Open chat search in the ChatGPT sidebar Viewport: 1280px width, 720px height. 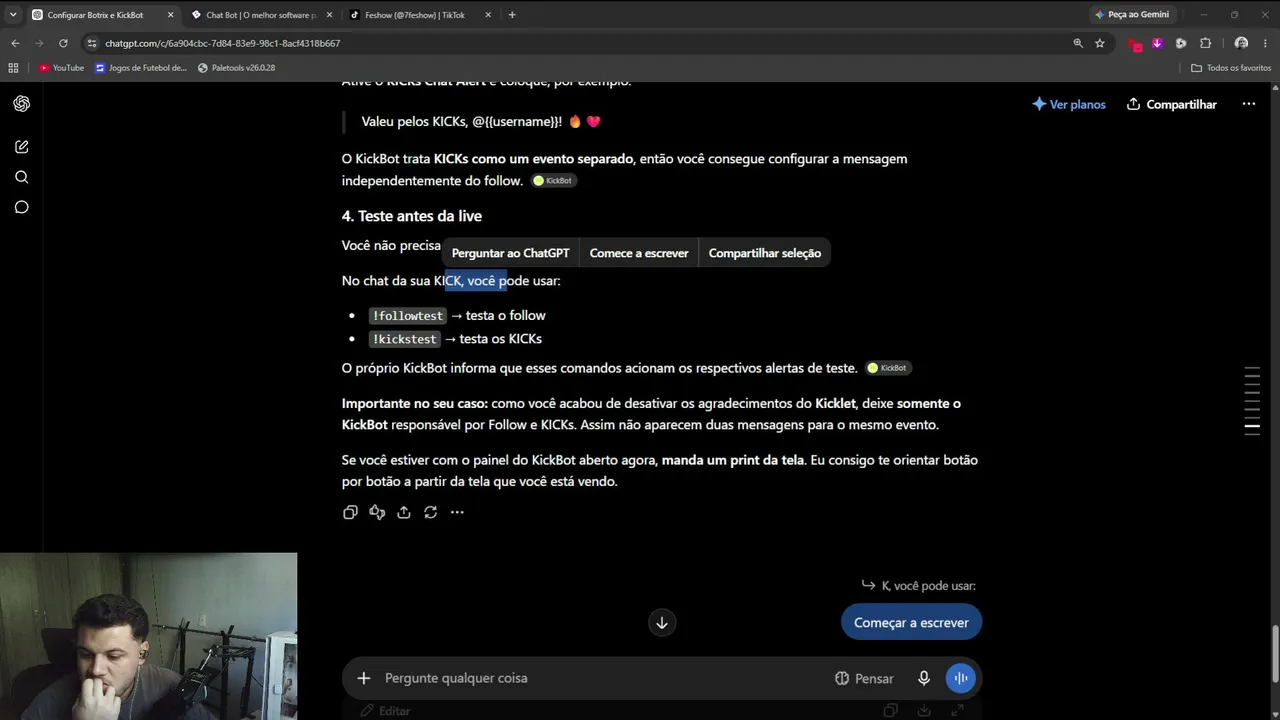pos(22,177)
